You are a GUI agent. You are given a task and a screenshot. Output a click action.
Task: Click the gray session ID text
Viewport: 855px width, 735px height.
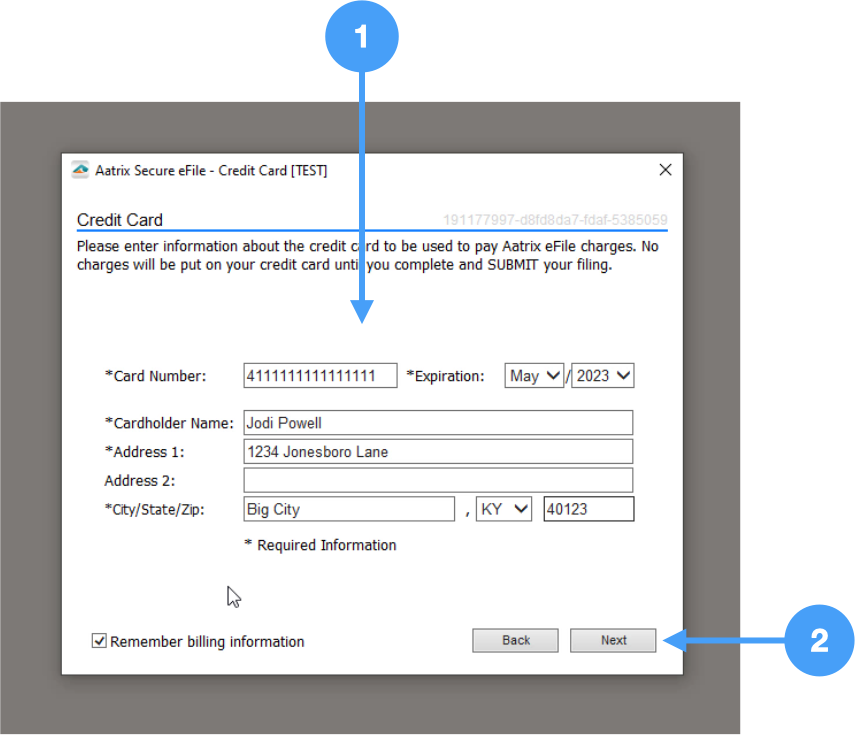point(555,220)
